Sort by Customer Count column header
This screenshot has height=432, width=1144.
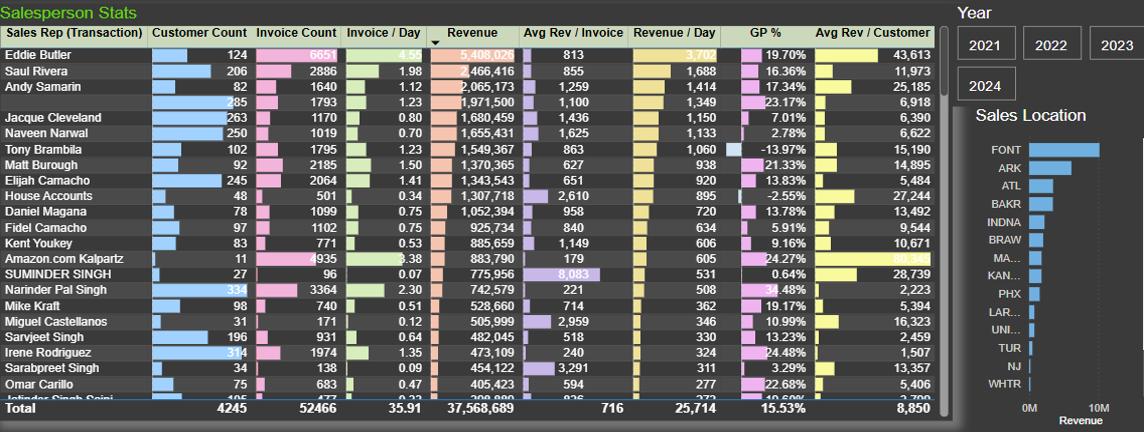point(199,33)
